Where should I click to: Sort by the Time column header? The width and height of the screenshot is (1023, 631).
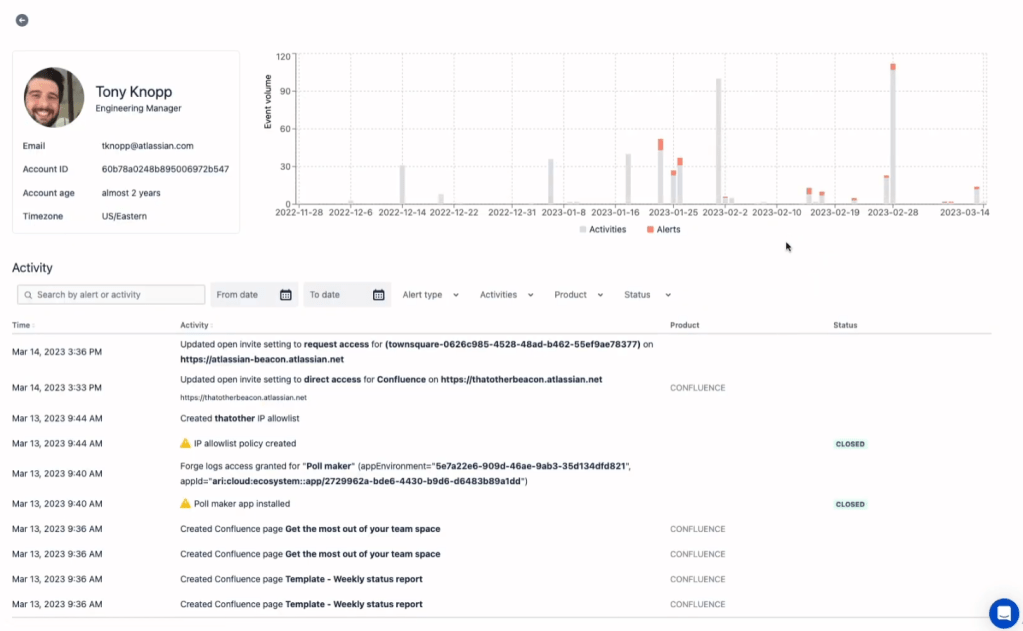pyautogui.click(x=22, y=325)
